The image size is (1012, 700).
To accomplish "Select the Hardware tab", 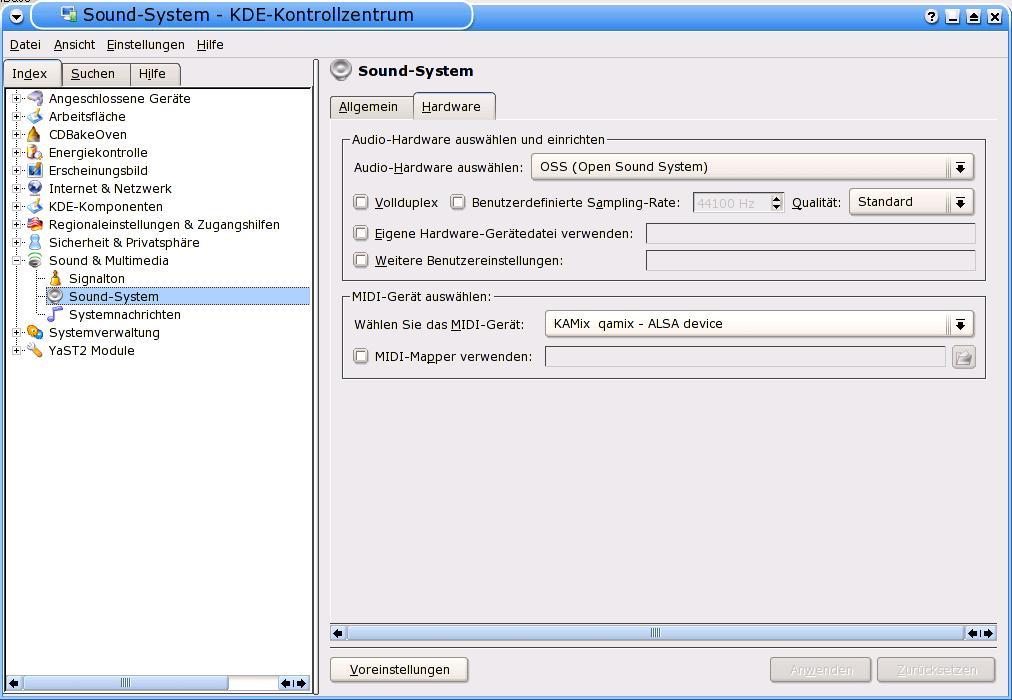I will (x=453, y=106).
